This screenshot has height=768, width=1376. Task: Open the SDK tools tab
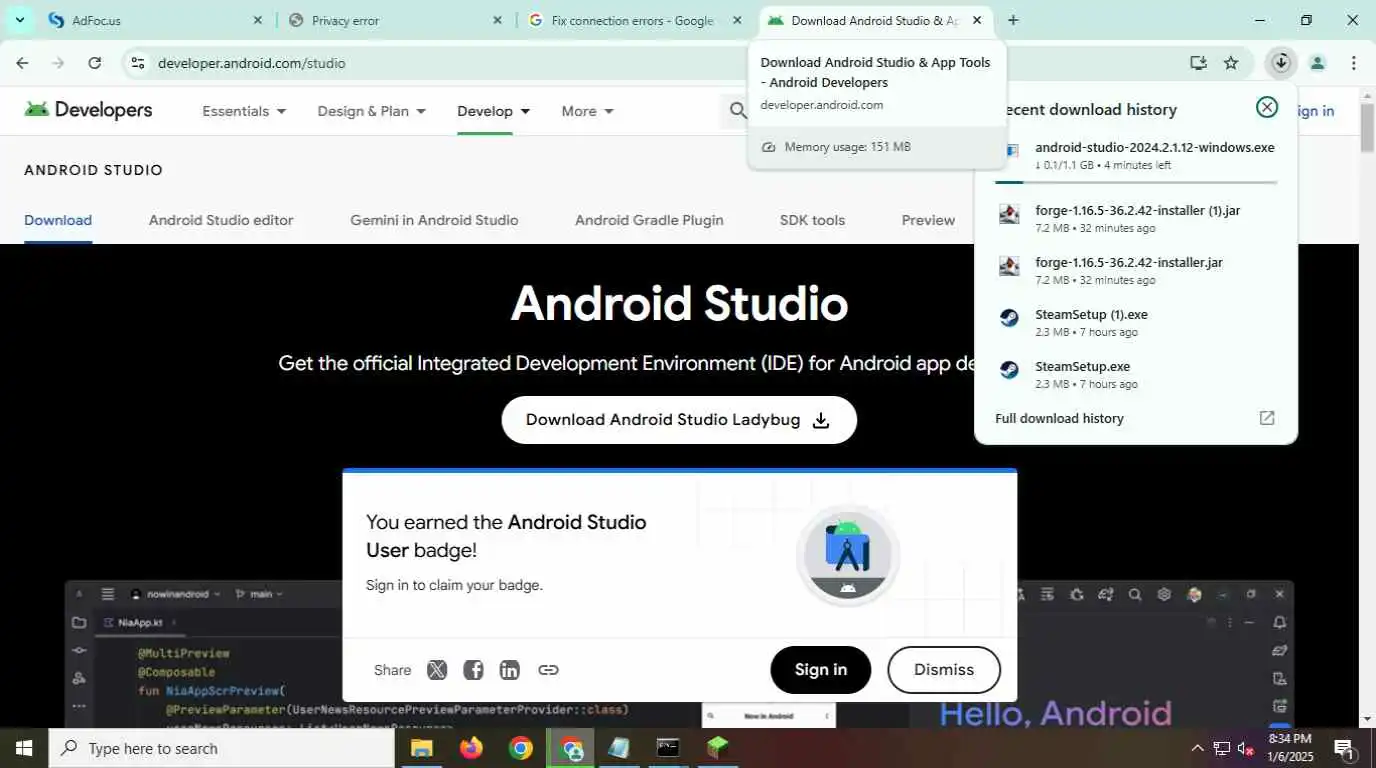pyautogui.click(x=812, y=220)
